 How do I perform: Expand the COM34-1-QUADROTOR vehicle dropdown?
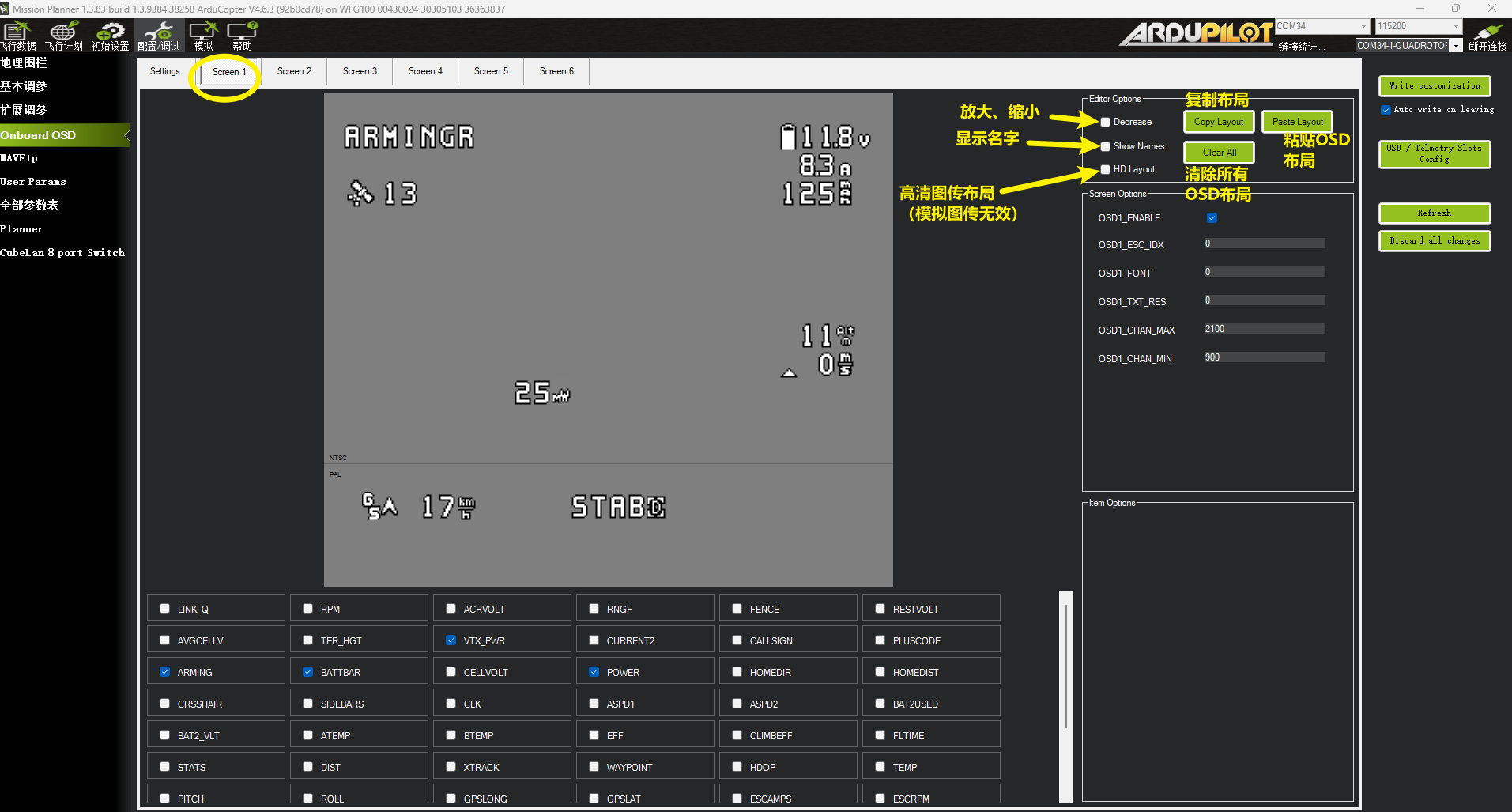coord(1455,46)
